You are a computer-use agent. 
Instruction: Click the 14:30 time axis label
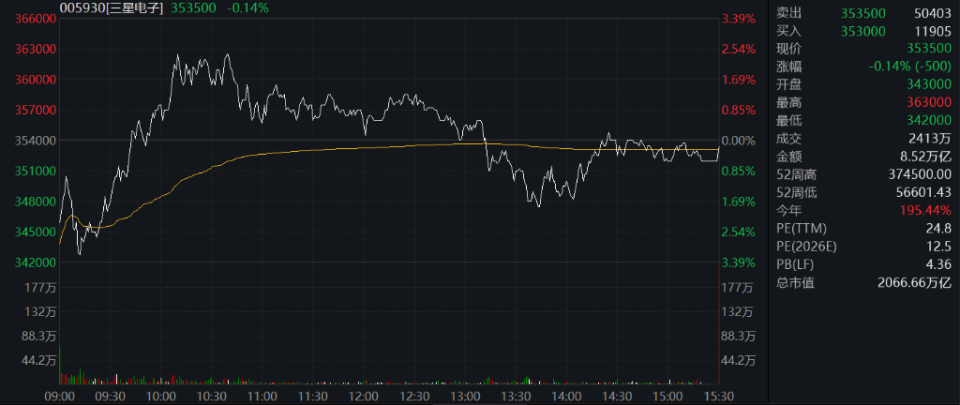pos(617,395)
